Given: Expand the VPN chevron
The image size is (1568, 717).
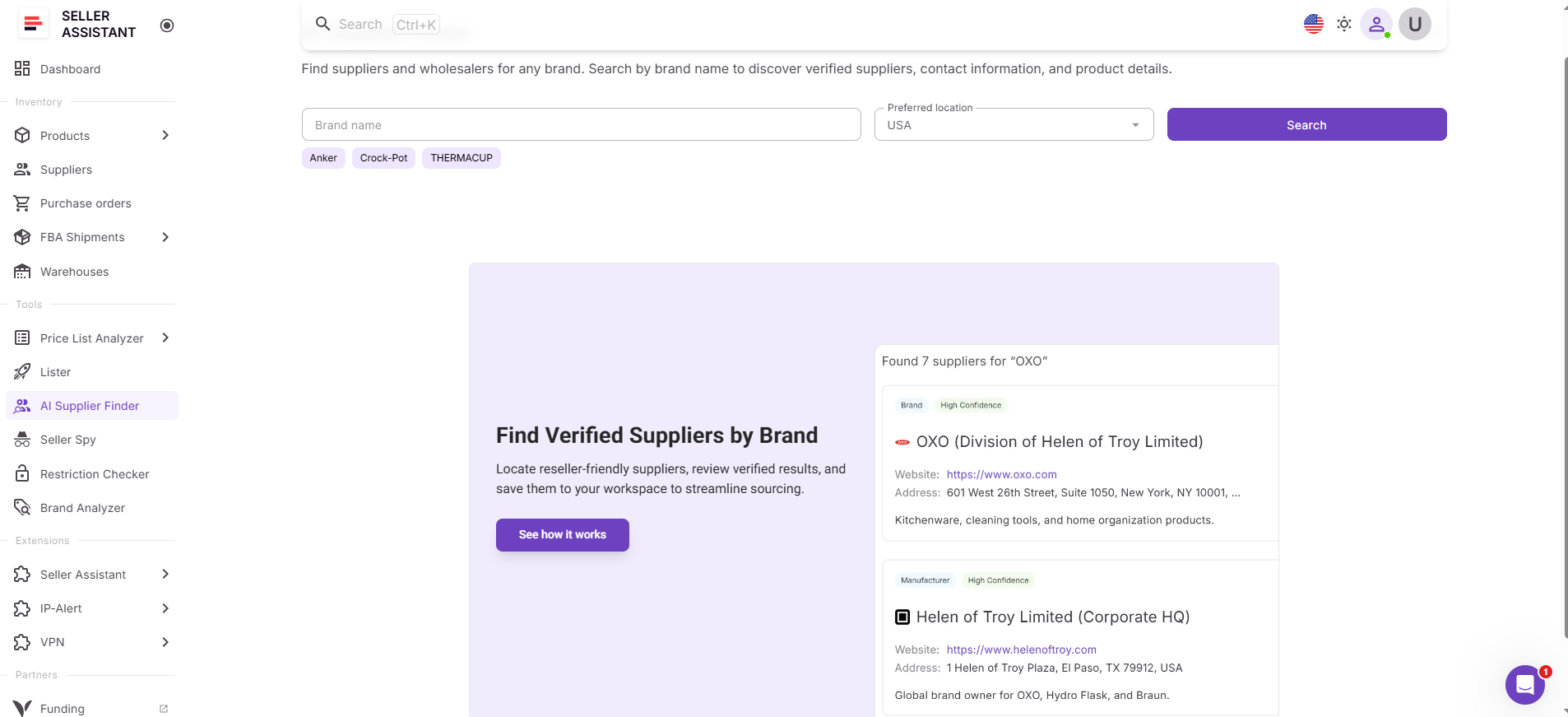Looking at the screenshot, I should tap(165, 642).
